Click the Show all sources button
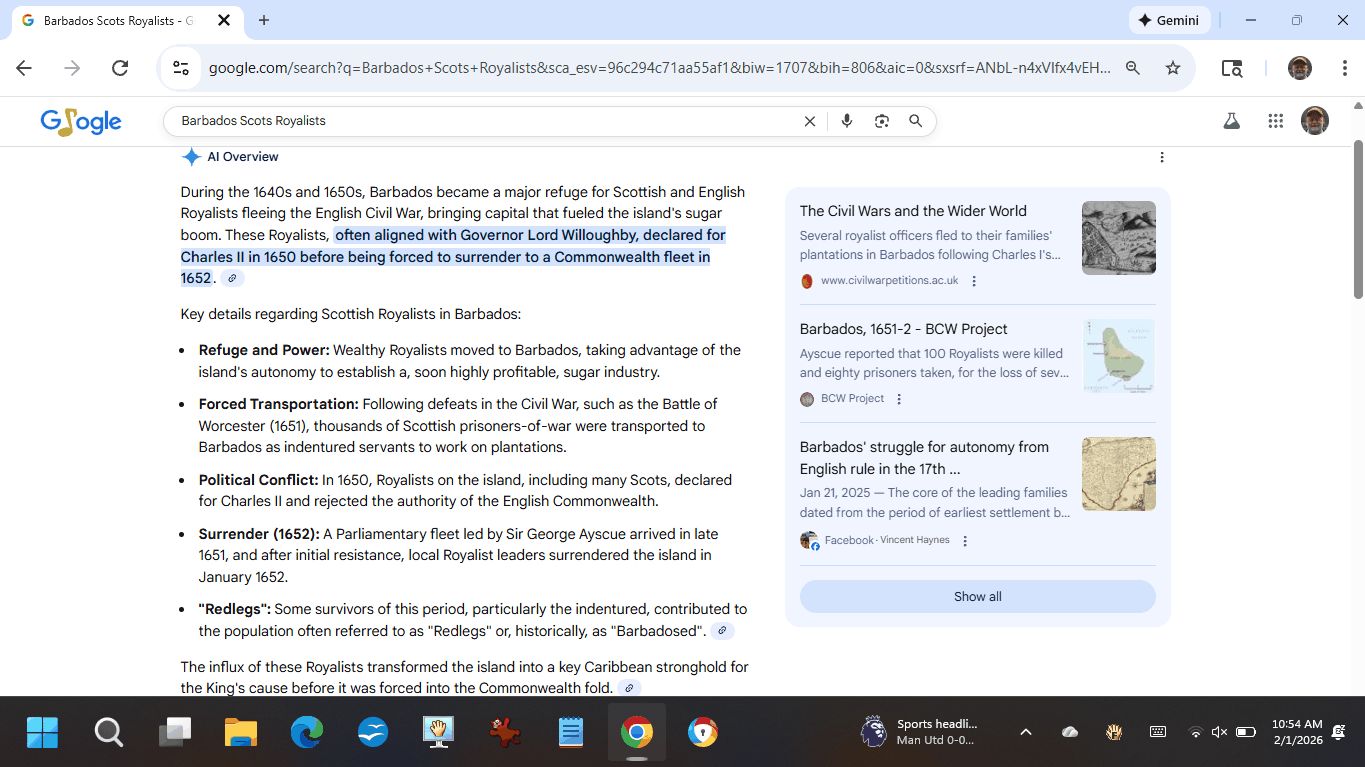The image size is (1365, 767). click(977, 596)
